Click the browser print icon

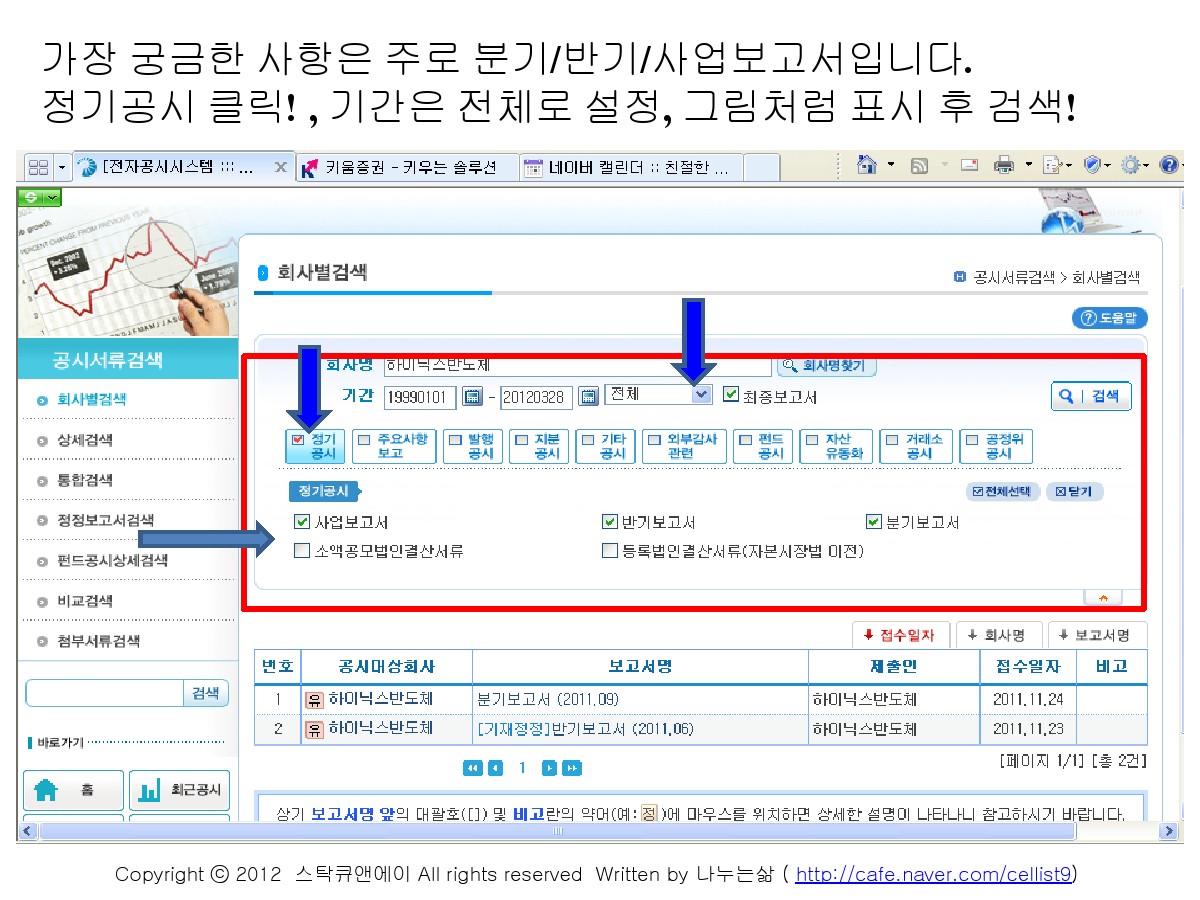(x=1004, y=166)
